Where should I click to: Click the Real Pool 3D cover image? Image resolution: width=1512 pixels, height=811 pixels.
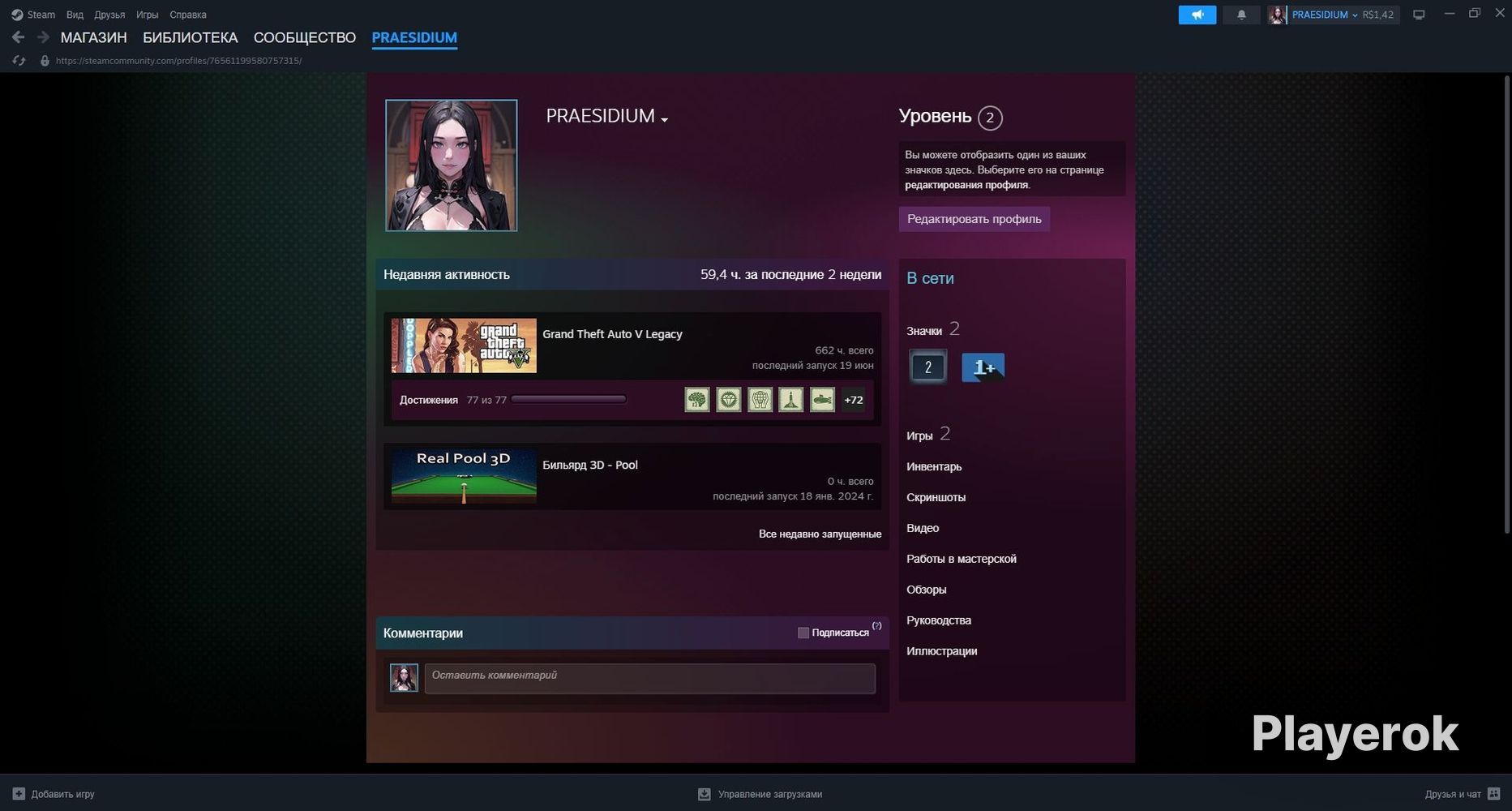tap(464, 476)
